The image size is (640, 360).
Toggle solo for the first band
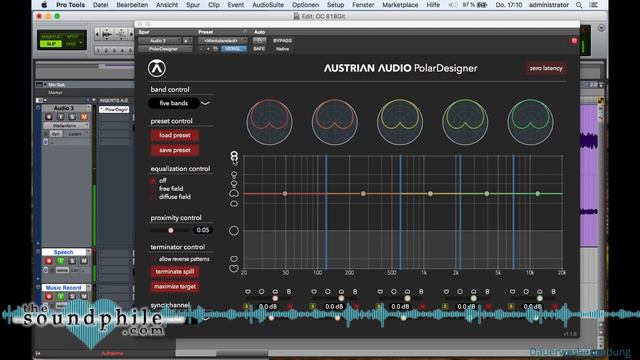247,306
